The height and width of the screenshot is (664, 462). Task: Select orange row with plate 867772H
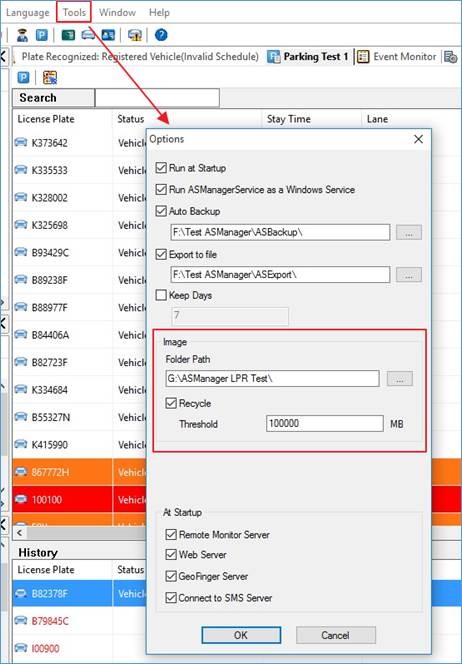point(80,472)
